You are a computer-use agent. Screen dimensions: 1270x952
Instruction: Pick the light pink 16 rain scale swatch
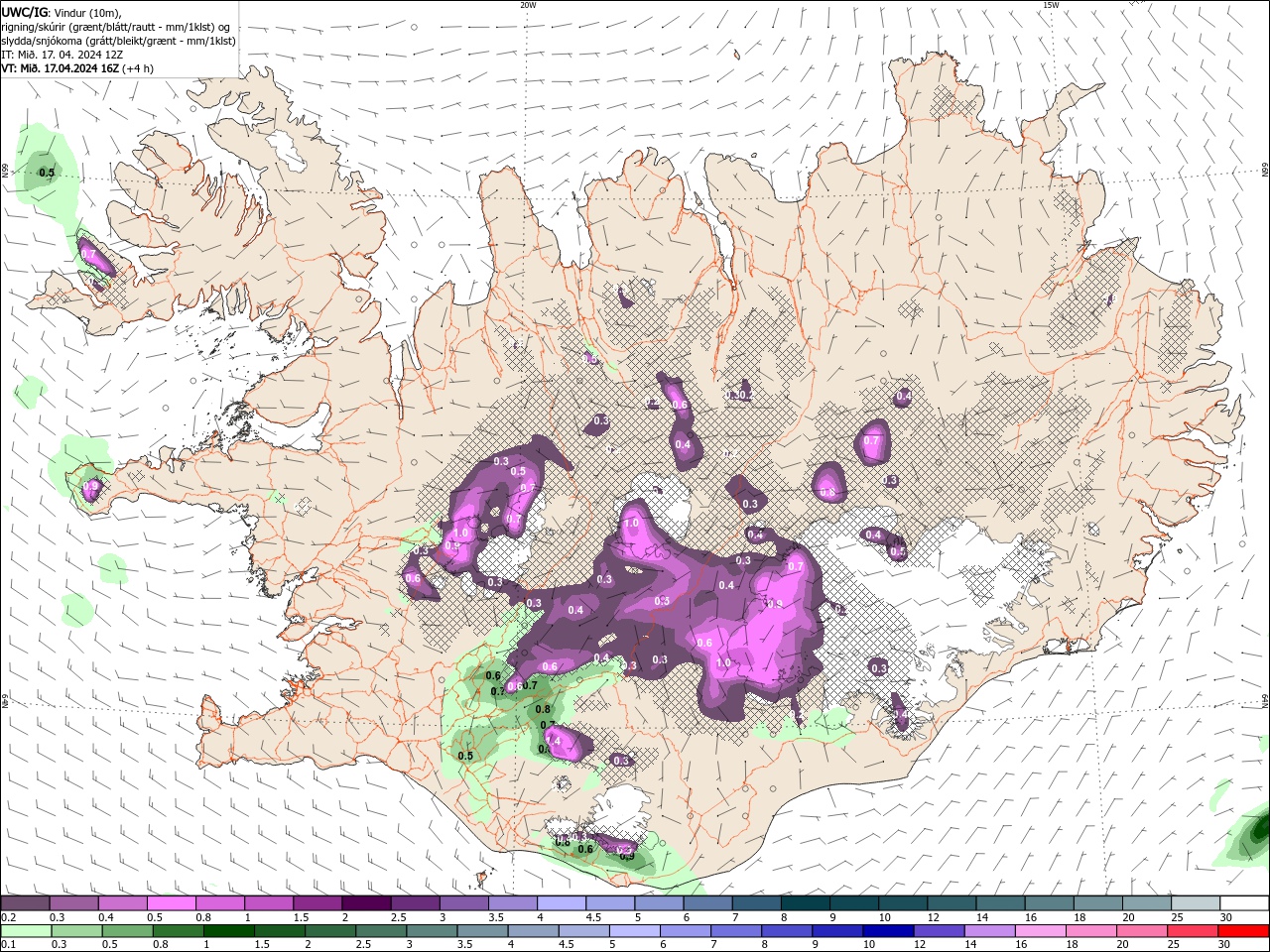coord(1040,931)
